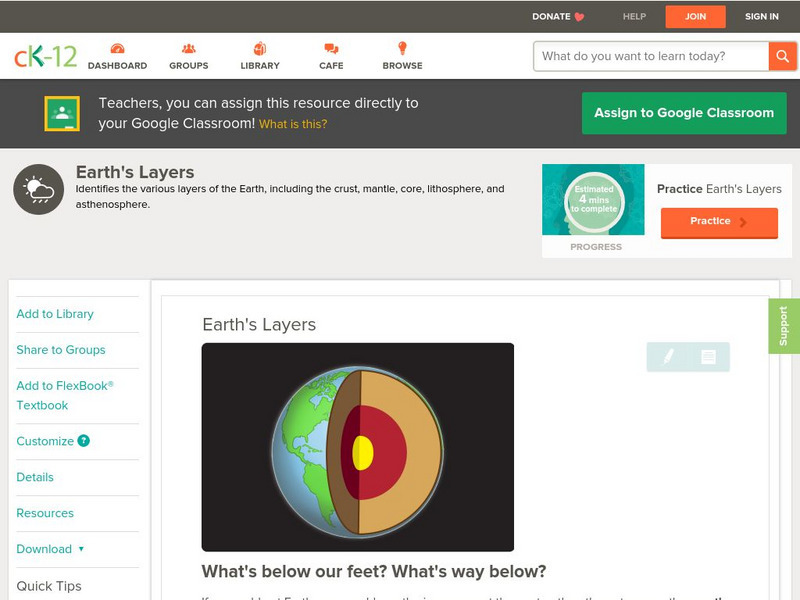
Task: Focus the 'What do you want to learn today?' search field
Action: pyautogui.click(x=651, y=56)
